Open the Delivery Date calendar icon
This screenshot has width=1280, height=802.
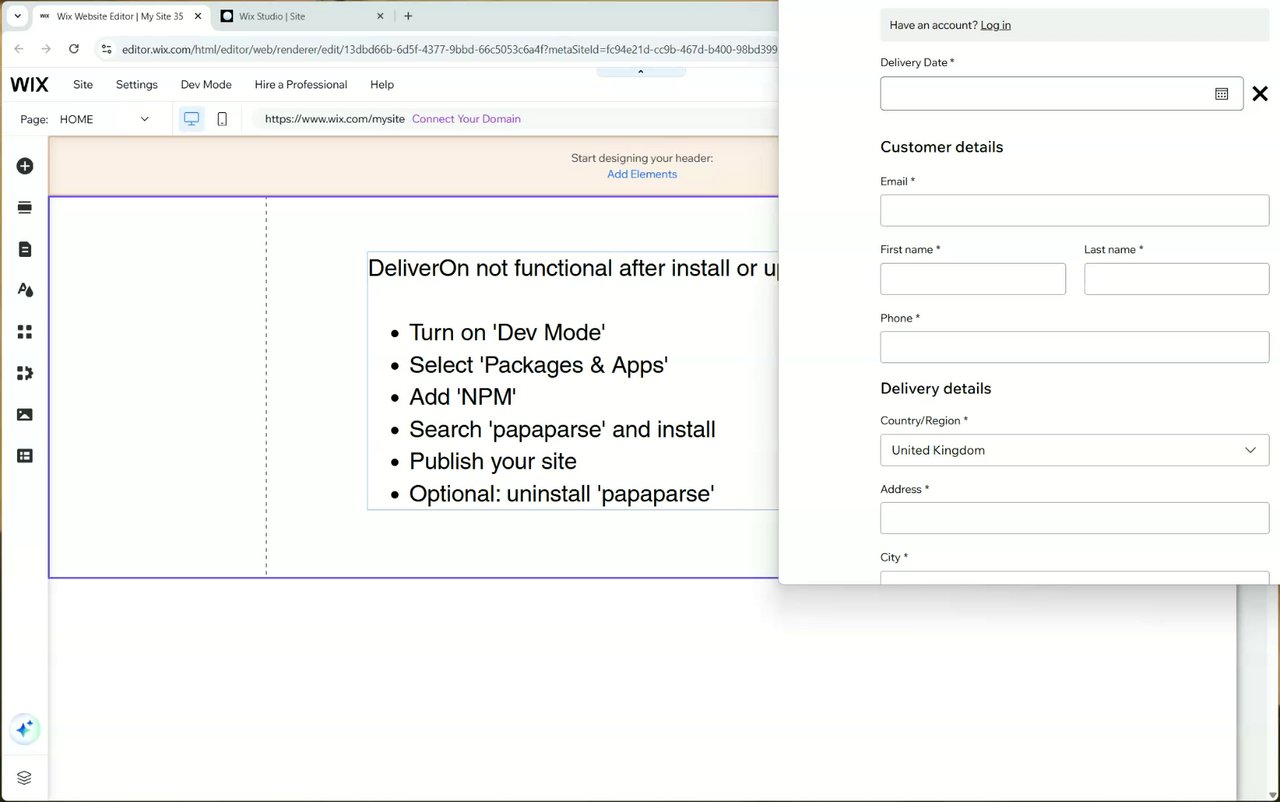pyautogui.click(x=1221, y=94)
